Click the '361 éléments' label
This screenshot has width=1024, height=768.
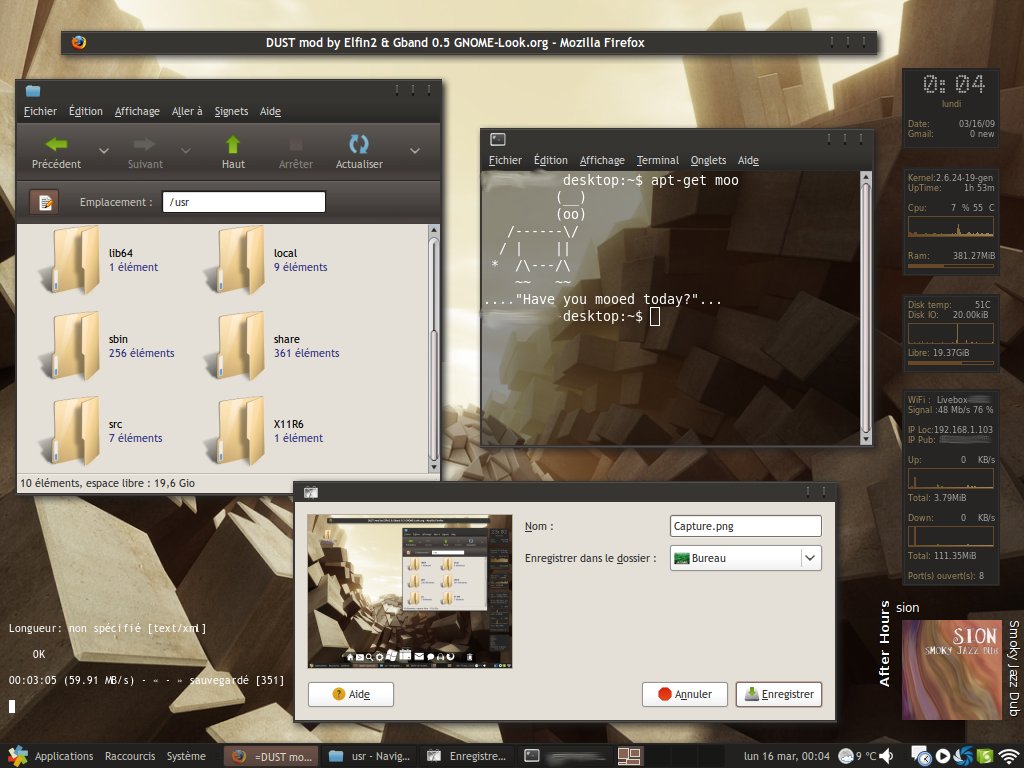[x=307, y=353]
